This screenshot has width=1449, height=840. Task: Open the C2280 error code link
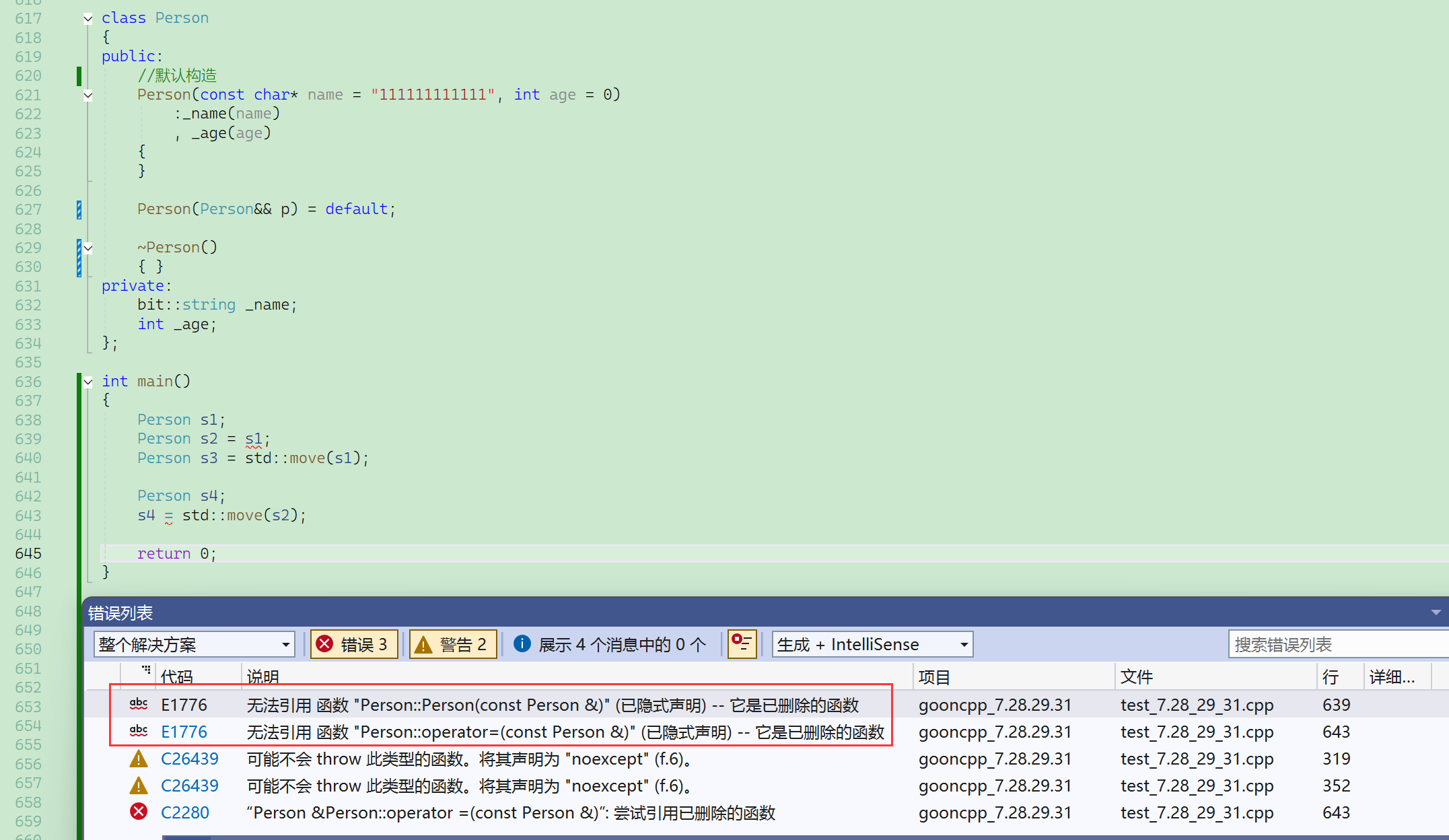[185, 812]
